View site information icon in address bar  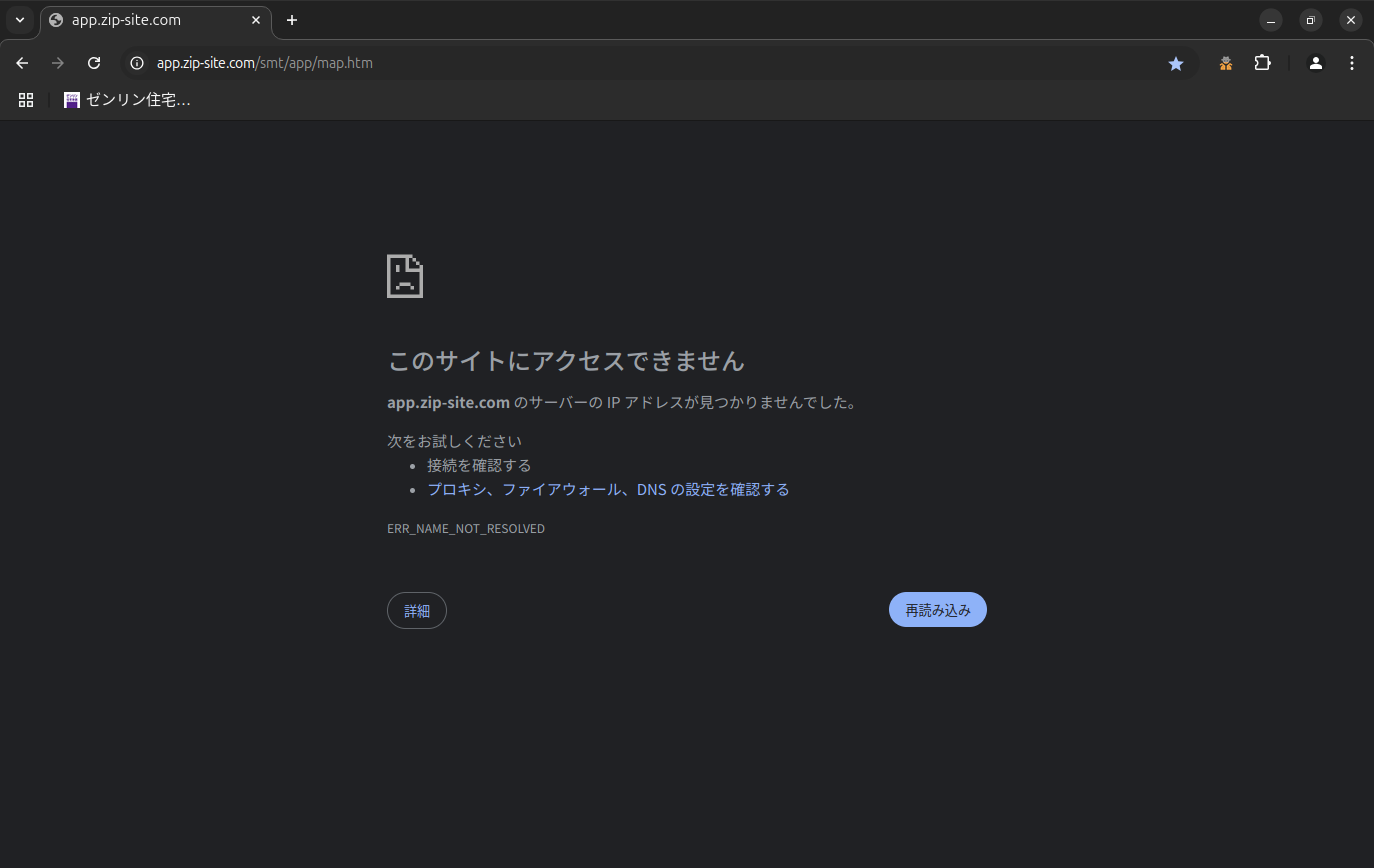pyautogui.click(x=138, y=63)
